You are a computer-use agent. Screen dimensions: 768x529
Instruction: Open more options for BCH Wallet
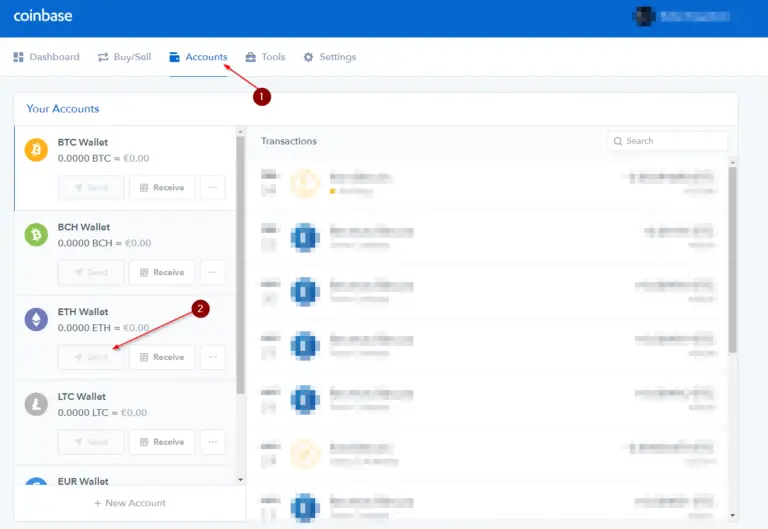213,272
